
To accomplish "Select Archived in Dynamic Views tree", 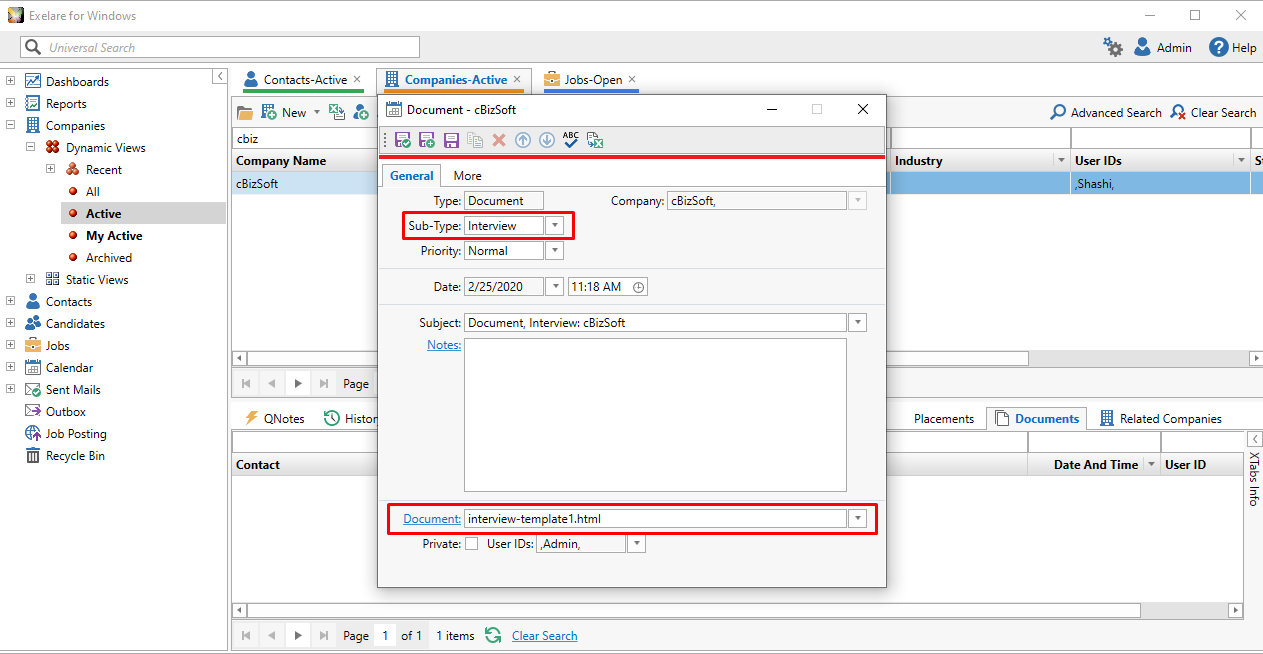I will tap(109, 257).
